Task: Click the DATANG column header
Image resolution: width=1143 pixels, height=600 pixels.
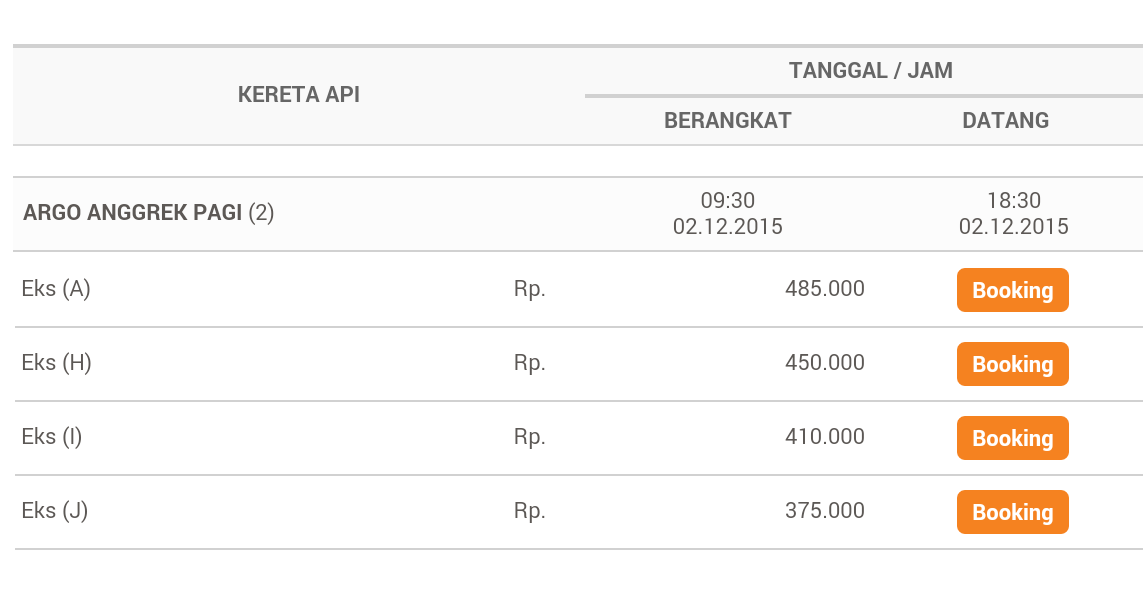Action: click(1005, 120)
